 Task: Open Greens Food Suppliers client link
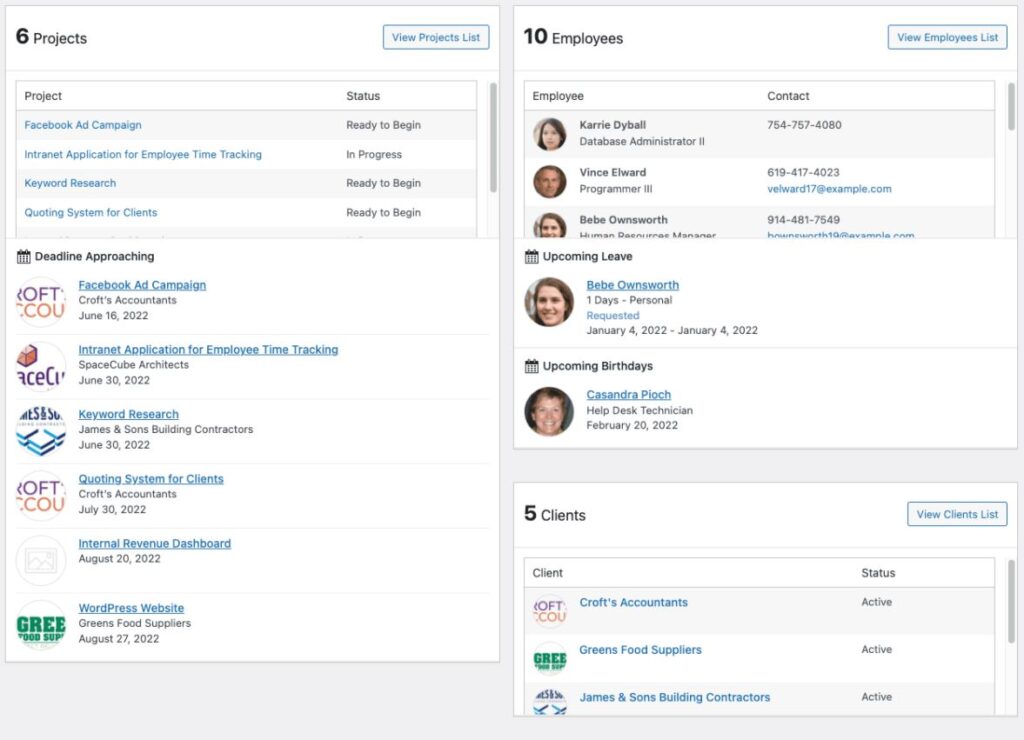[640, 650]
